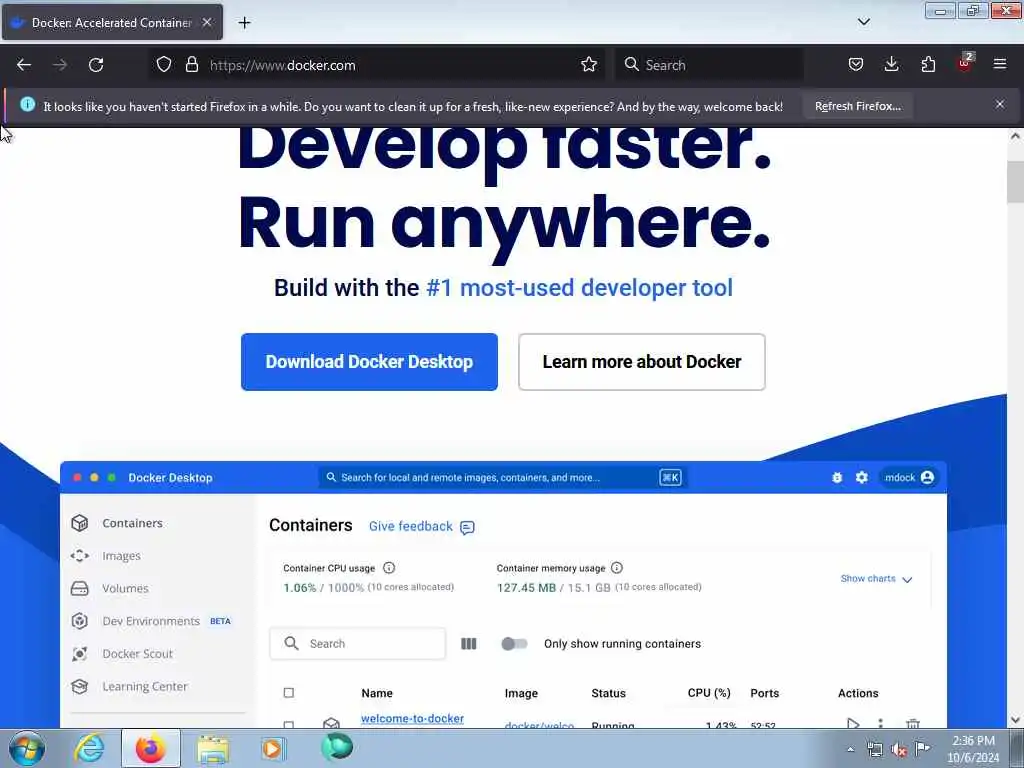
Task: Open the list all tabs dropdown arrow
Action: point(864,22)
